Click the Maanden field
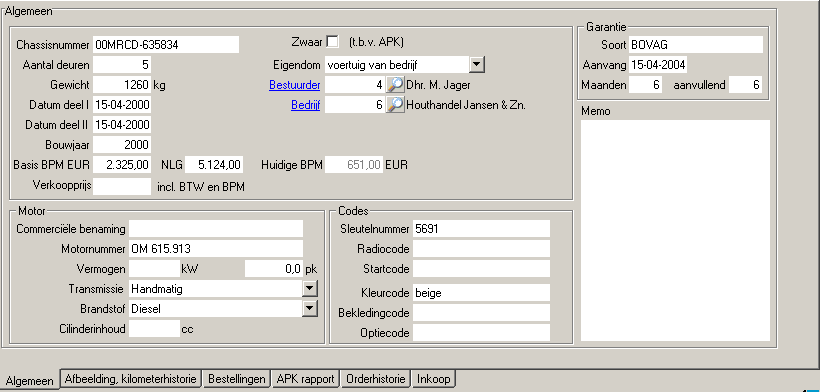This screenshot has height=392, width=820. (x=645, y=85)
